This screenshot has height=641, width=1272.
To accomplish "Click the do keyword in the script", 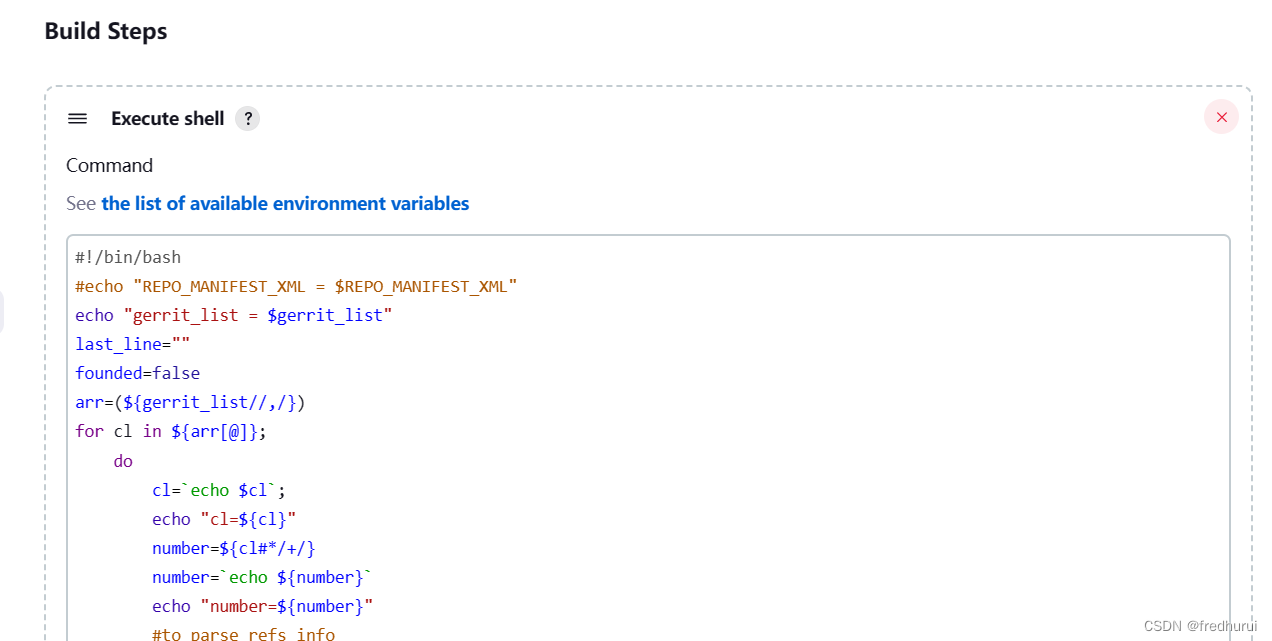I will click(x=123, y=460).
